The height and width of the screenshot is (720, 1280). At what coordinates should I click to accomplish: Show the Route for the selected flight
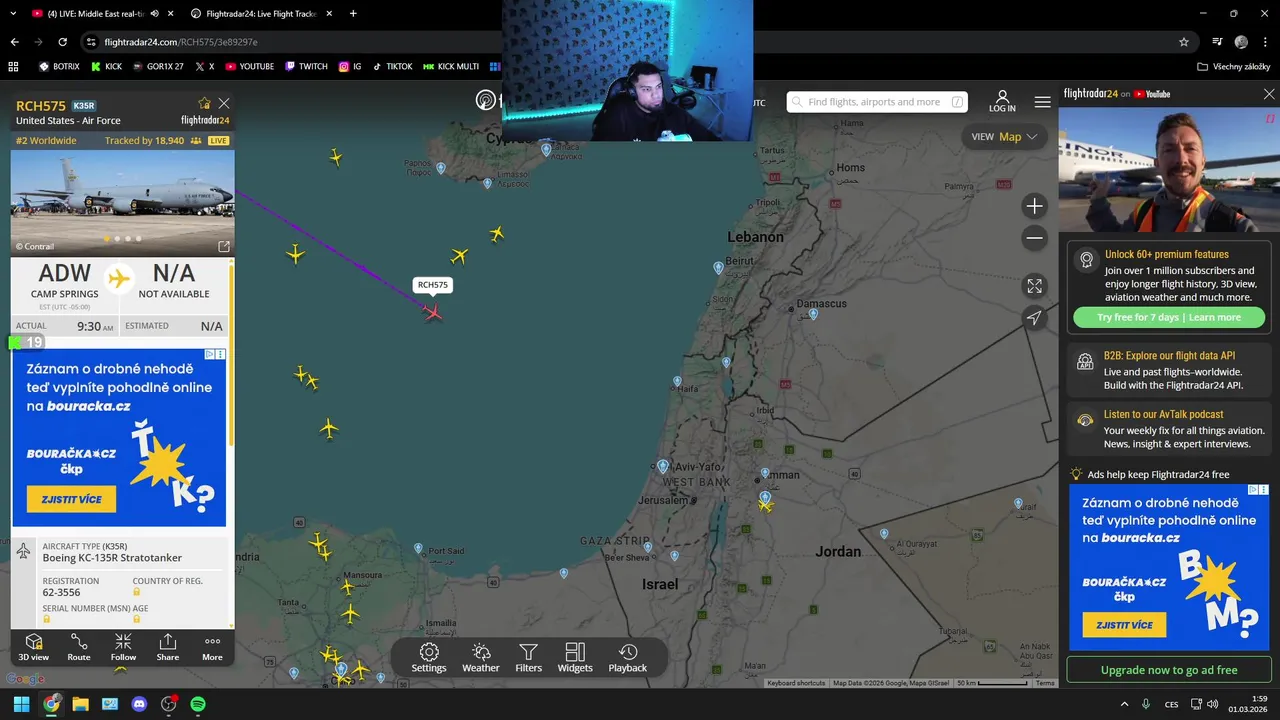coord(79,647)
